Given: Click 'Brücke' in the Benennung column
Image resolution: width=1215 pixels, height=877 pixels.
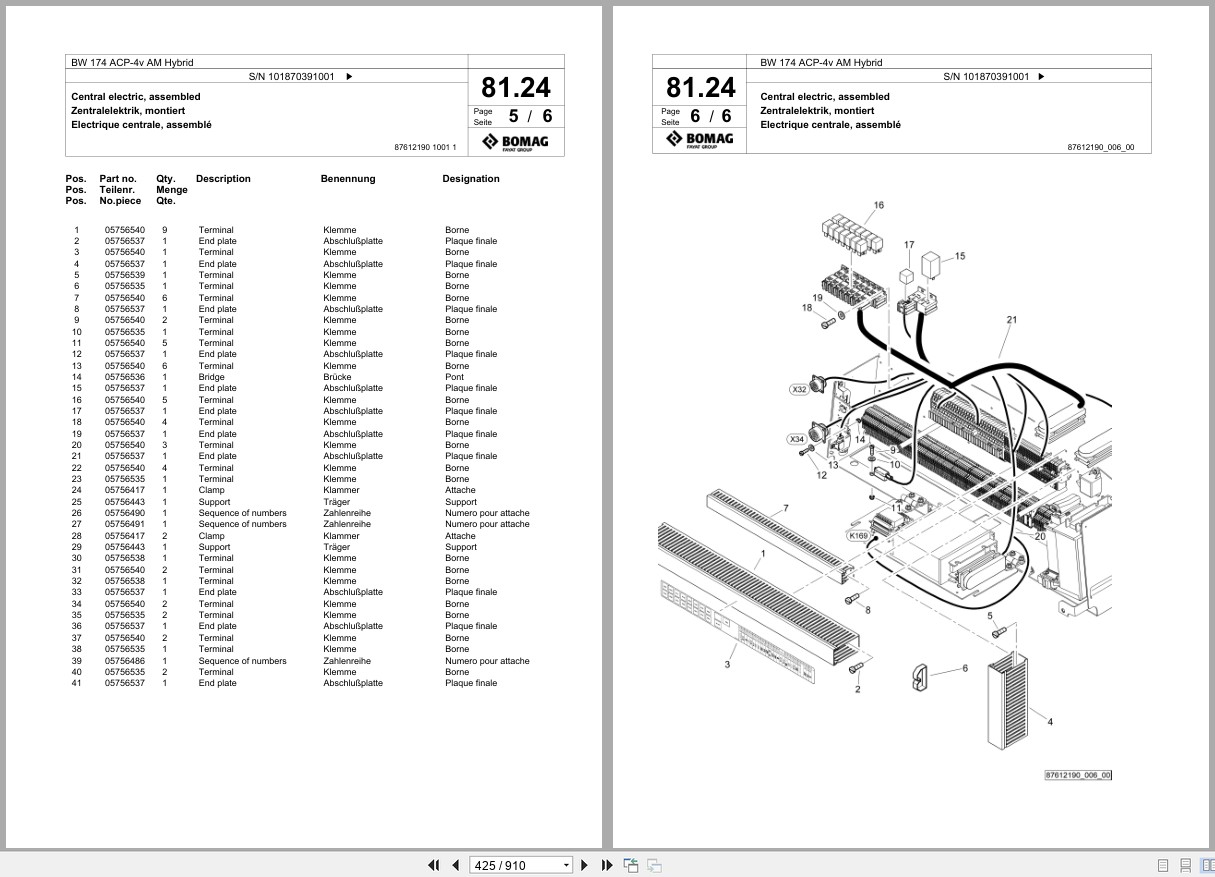Looking at the screenshot, I should tap(338, 377).
